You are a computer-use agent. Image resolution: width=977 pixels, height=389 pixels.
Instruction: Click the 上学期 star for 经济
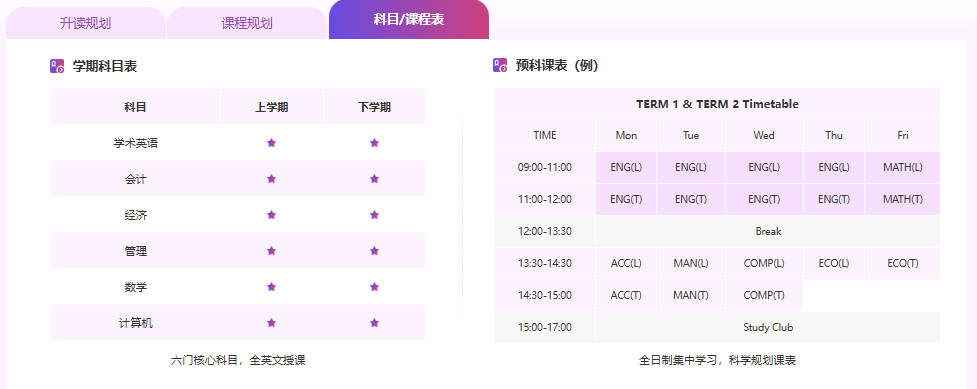tap(271, 215)
